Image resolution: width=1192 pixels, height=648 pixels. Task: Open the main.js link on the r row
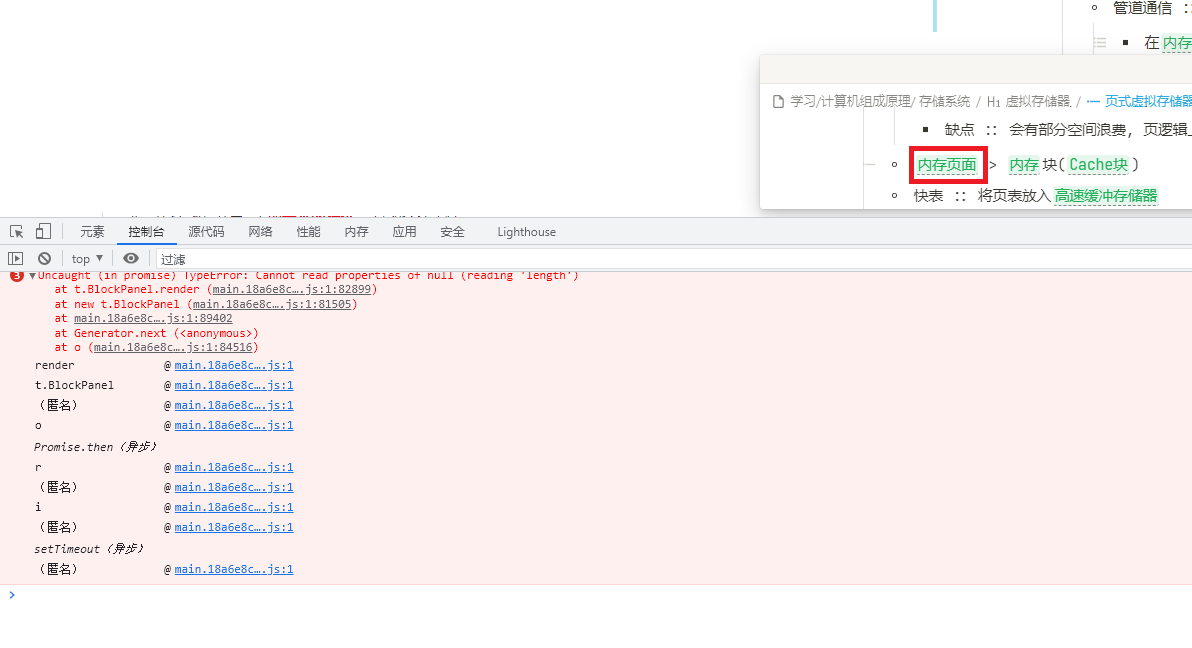[233, 468]
